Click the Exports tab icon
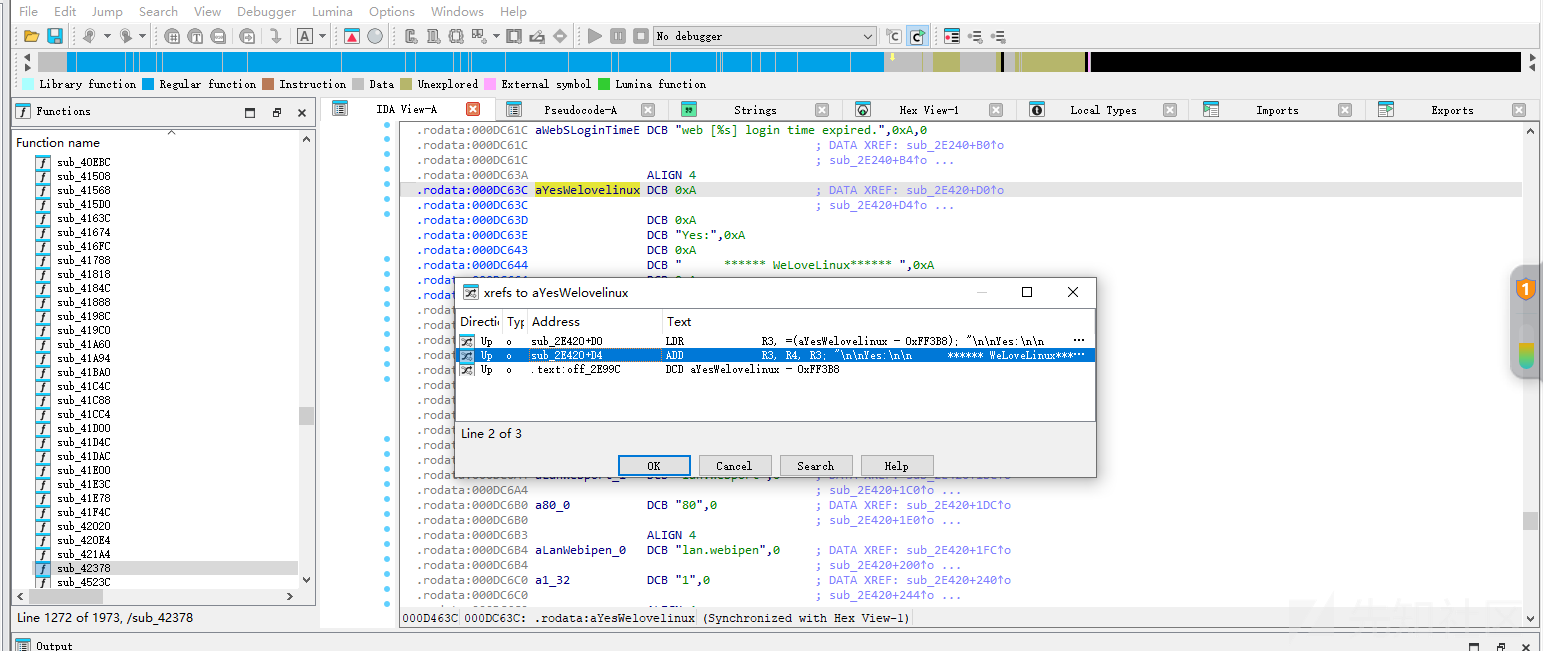 [x=1386, y=110]
